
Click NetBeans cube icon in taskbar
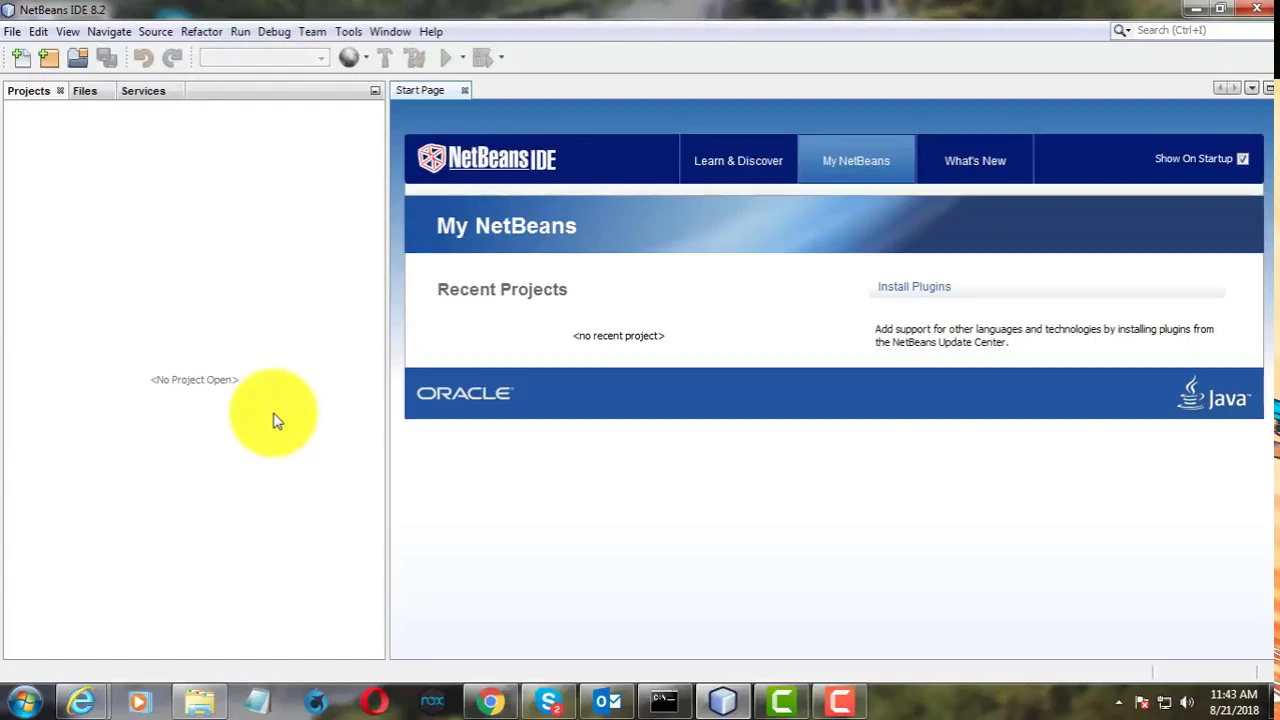(x=722, y=701)
